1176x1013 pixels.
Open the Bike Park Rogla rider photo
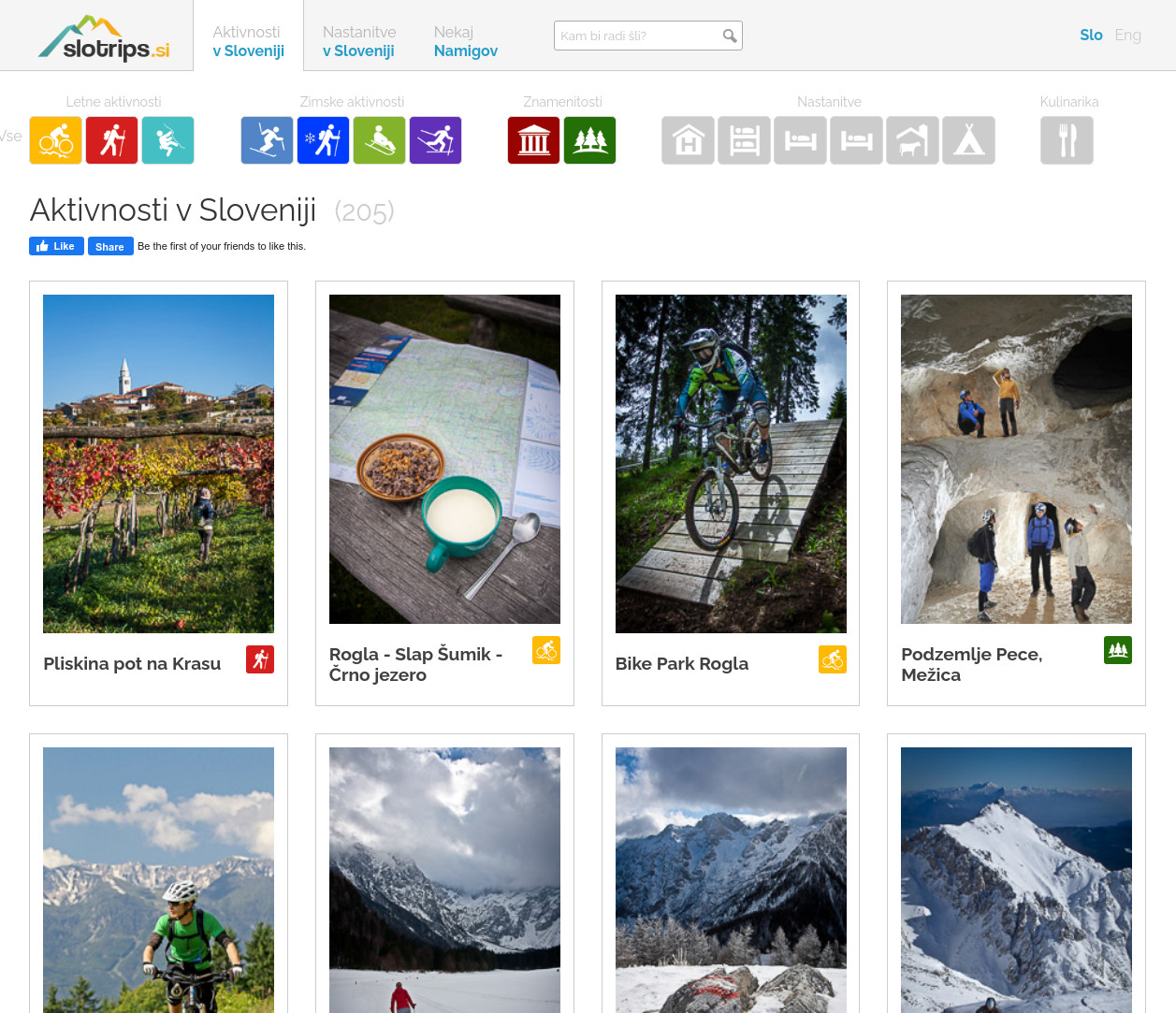point(731,464)
